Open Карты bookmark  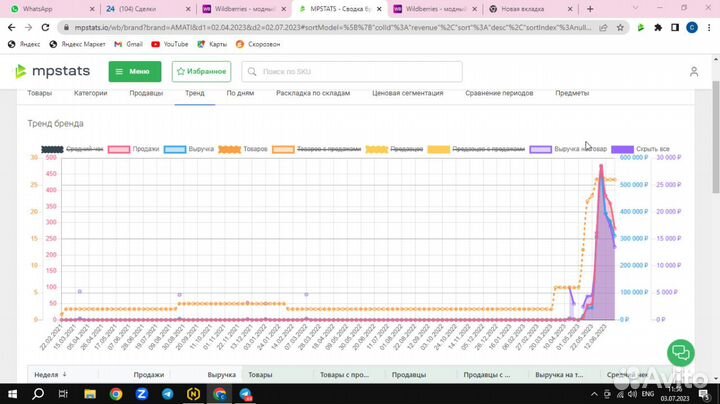coord(212,44)
